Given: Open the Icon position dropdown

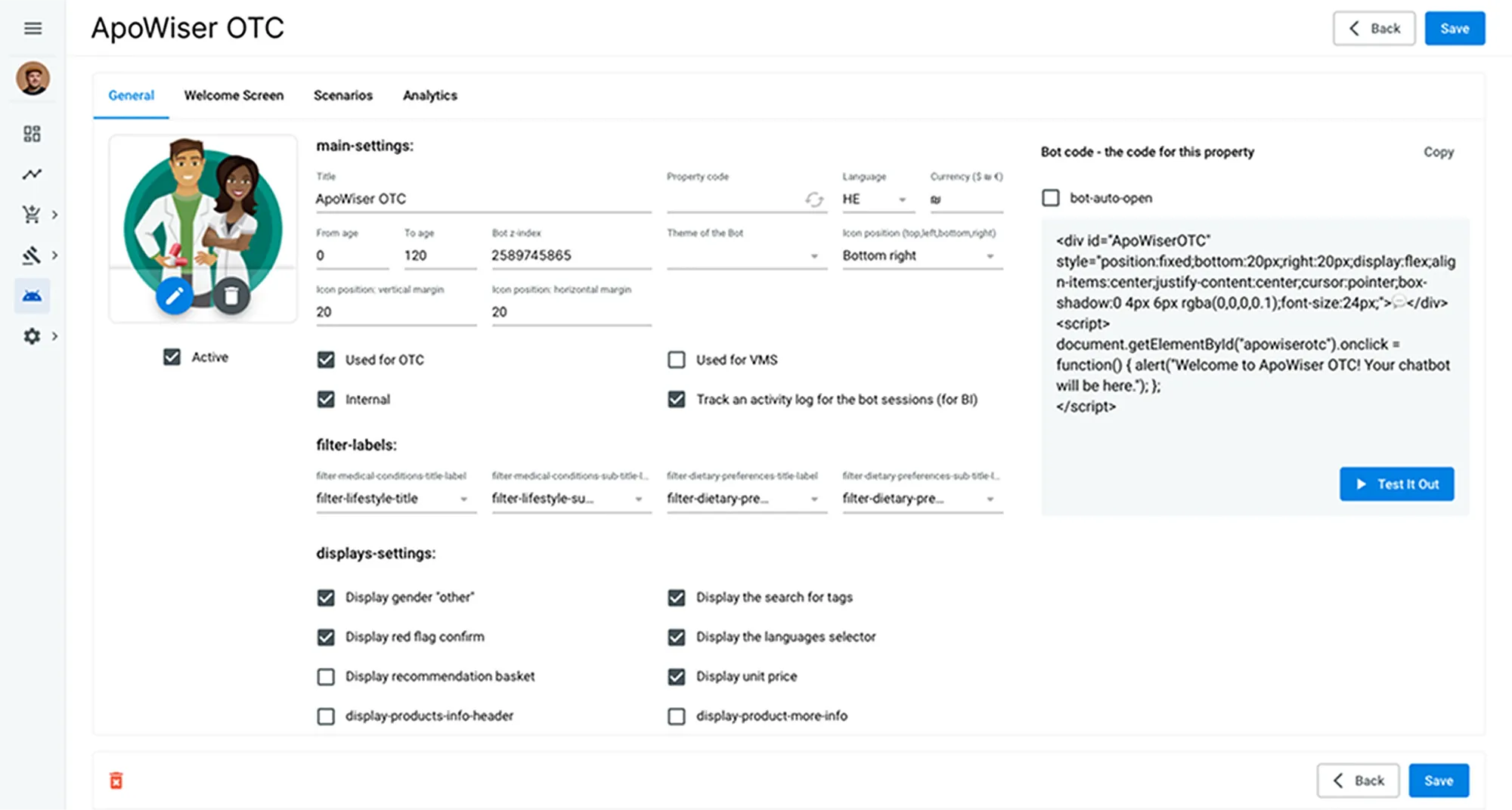Looking at the screenshot, I should [922, 255].
